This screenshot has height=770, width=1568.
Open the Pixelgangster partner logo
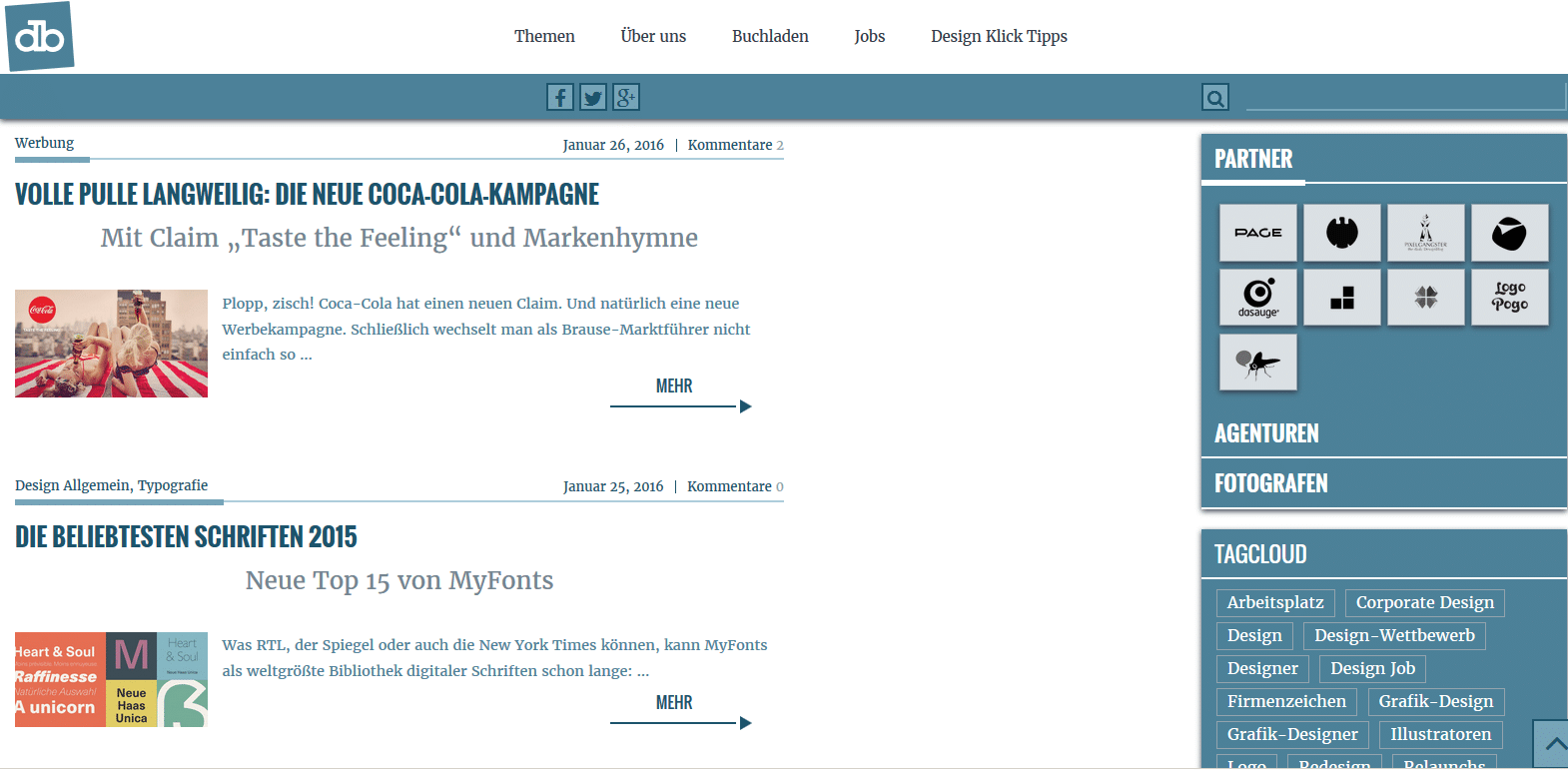coord(1426,233)
